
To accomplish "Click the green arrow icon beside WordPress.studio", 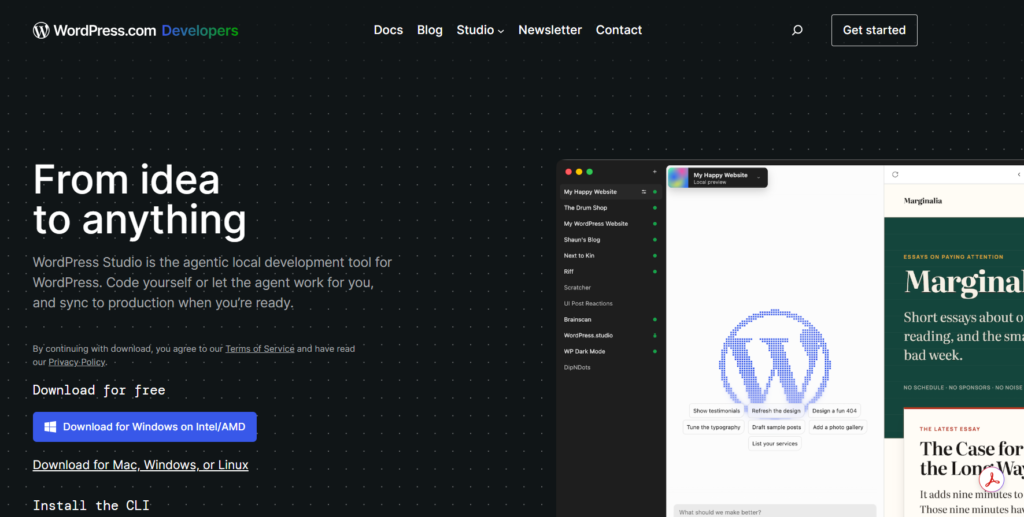I will (655, 336).
